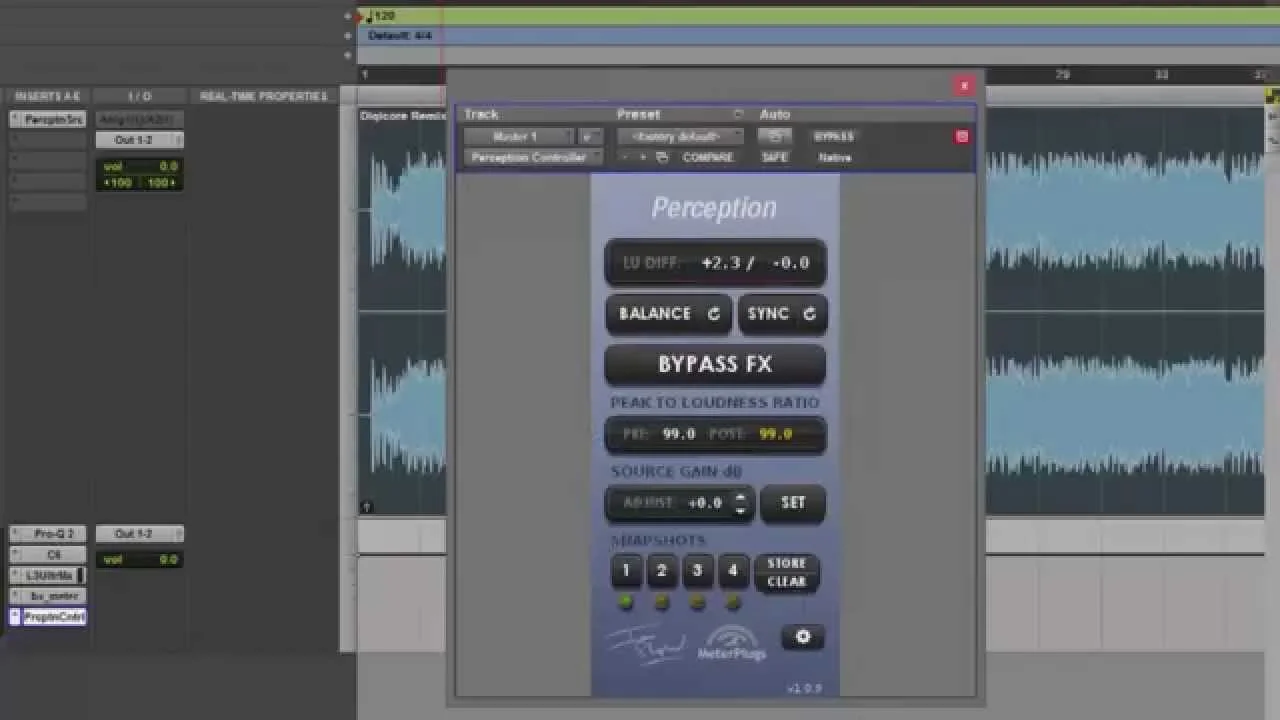
Task: Open the factory default preset list
Action: pyautogui.click(x=680, y=136)
